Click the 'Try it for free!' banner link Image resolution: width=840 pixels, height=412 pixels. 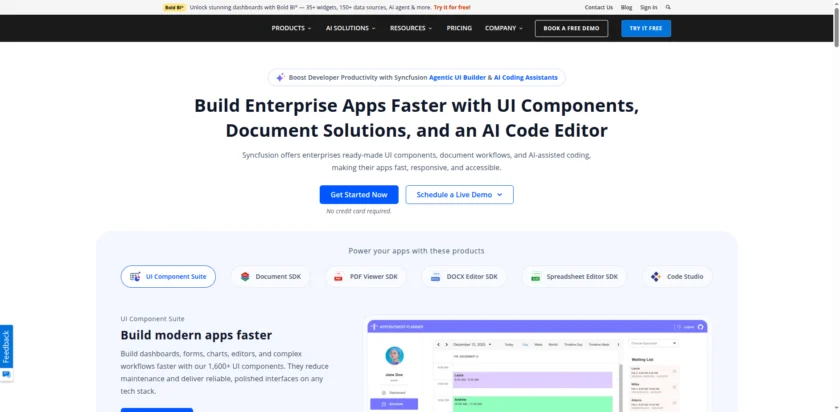click(452, 8)
